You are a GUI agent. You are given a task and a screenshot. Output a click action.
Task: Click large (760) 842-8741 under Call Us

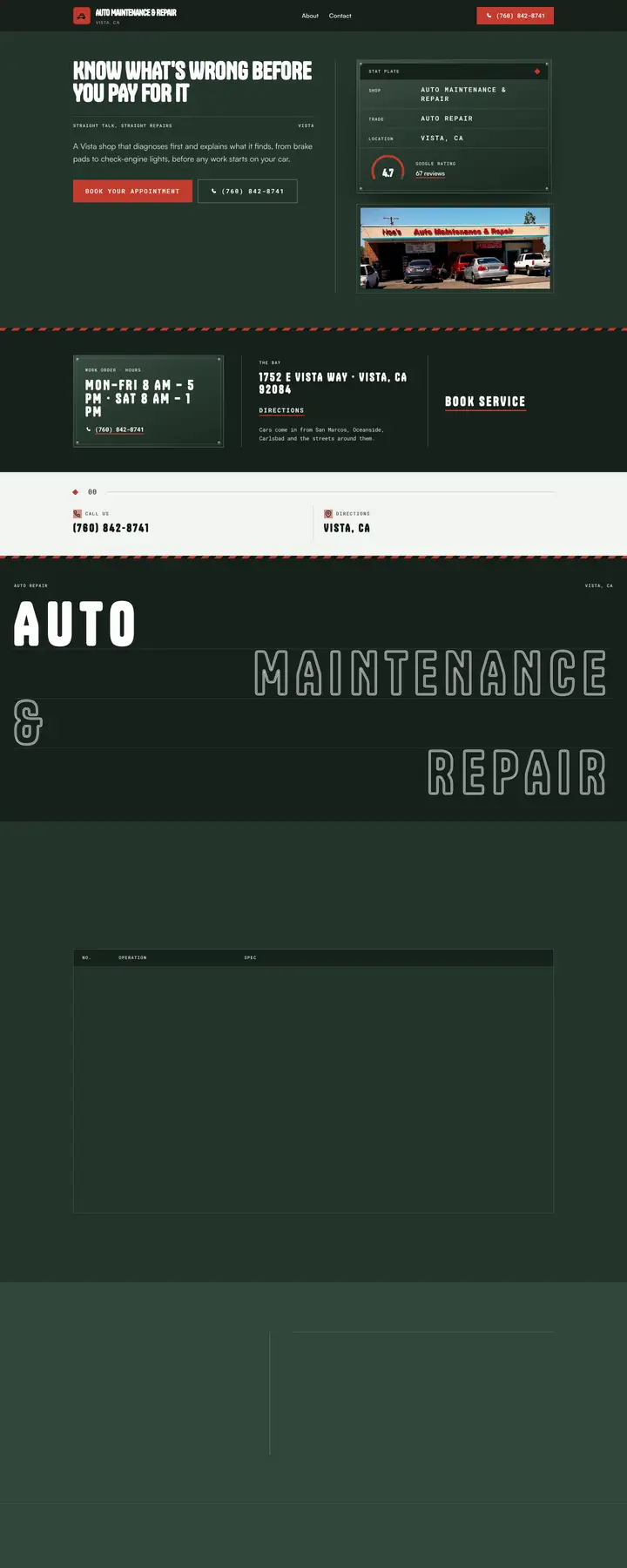(111, 528)
